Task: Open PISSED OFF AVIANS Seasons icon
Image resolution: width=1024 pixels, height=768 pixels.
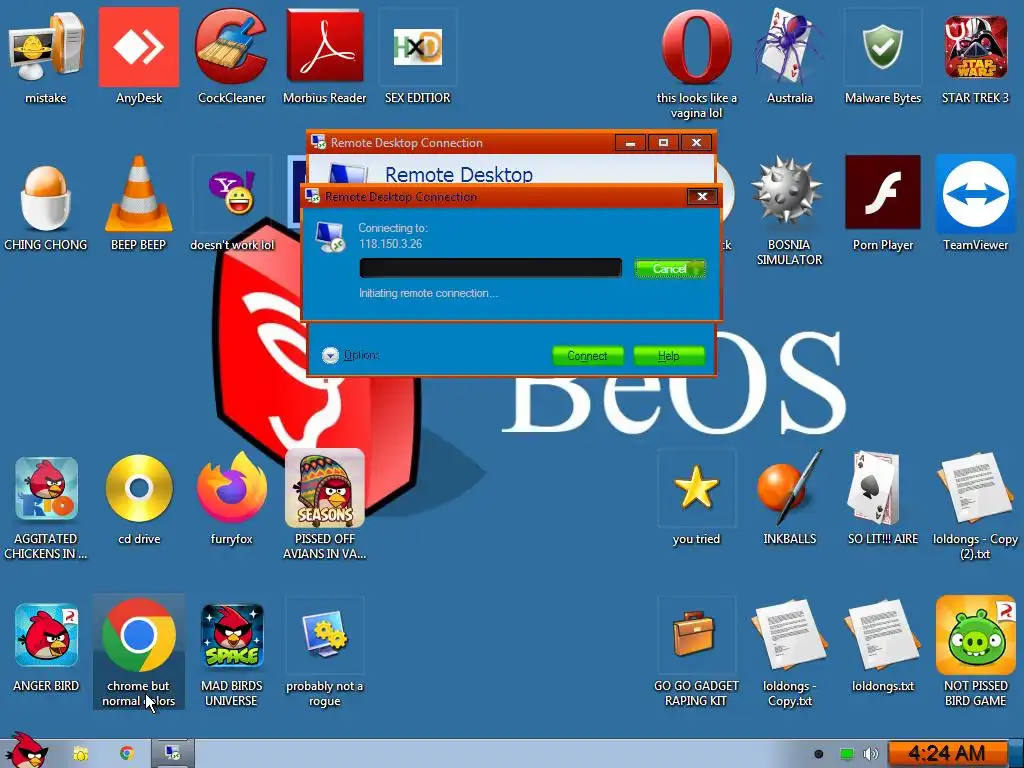Action: pos(325,505)
